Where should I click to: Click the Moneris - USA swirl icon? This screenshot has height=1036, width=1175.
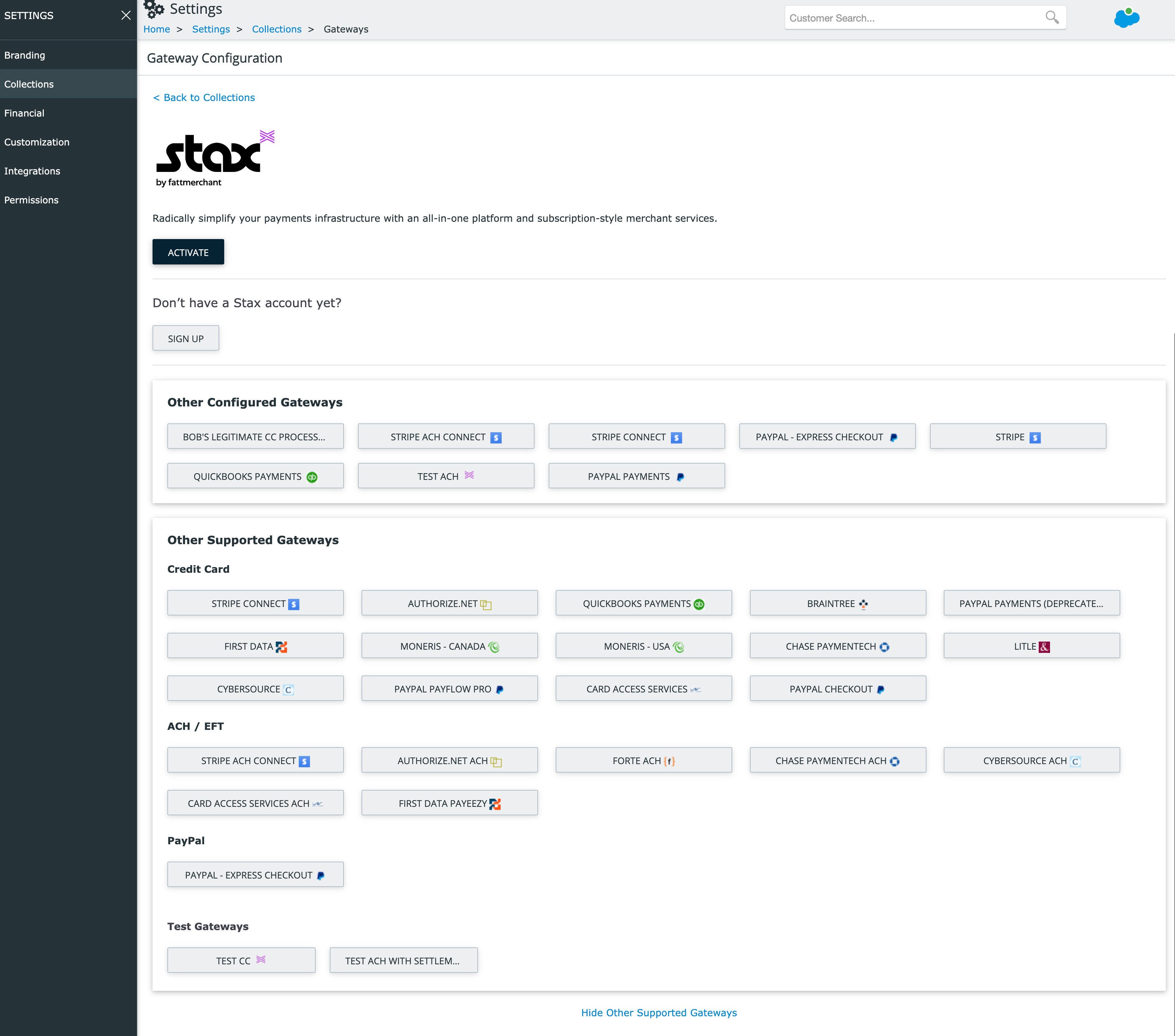pos(678,647)
